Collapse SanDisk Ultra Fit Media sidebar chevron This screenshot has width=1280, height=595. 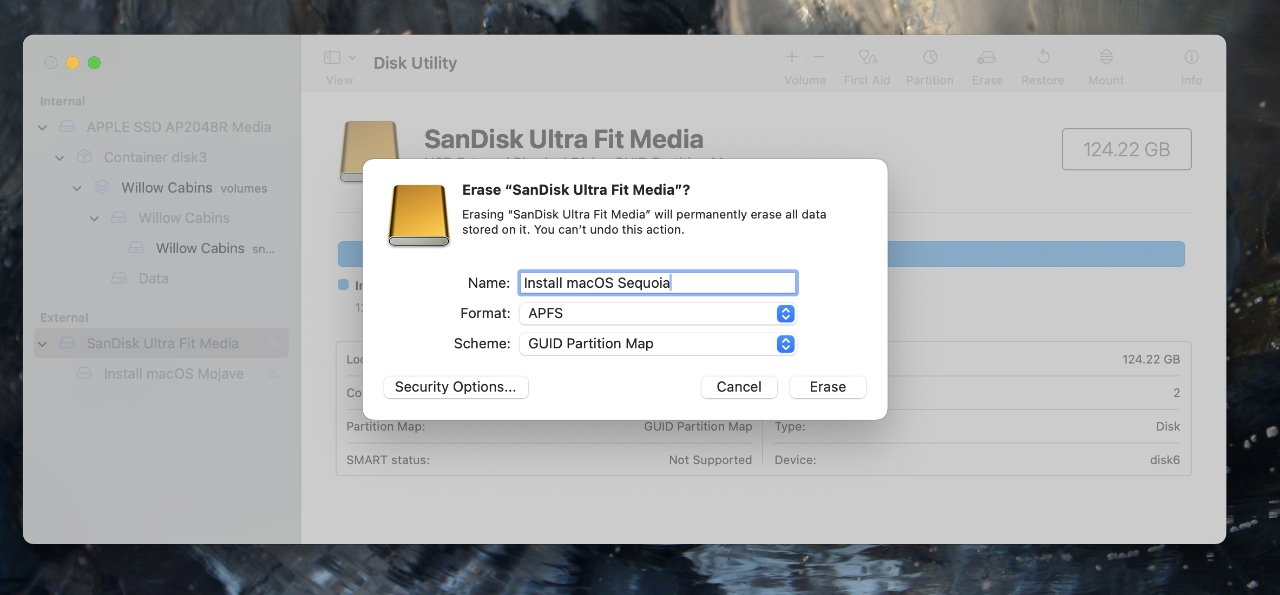coord(42,343)
